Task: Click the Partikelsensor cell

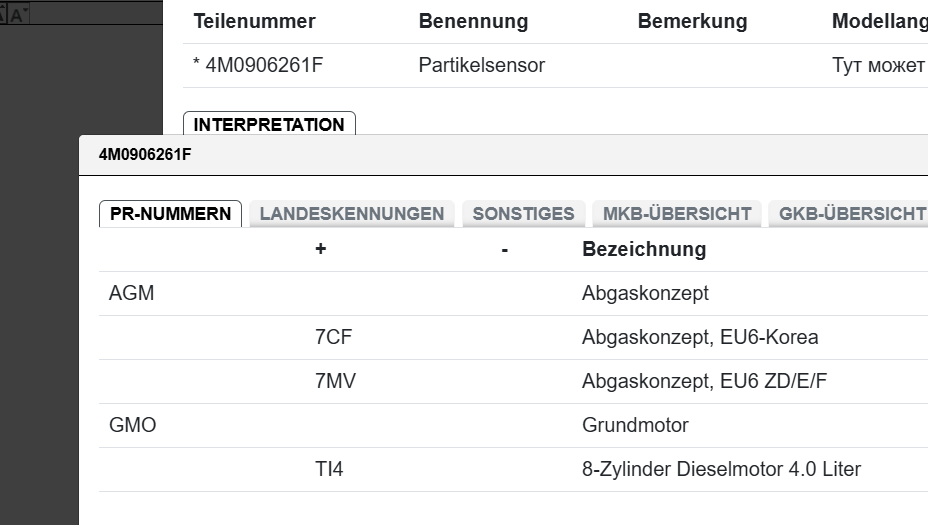Action: (481, 65)
